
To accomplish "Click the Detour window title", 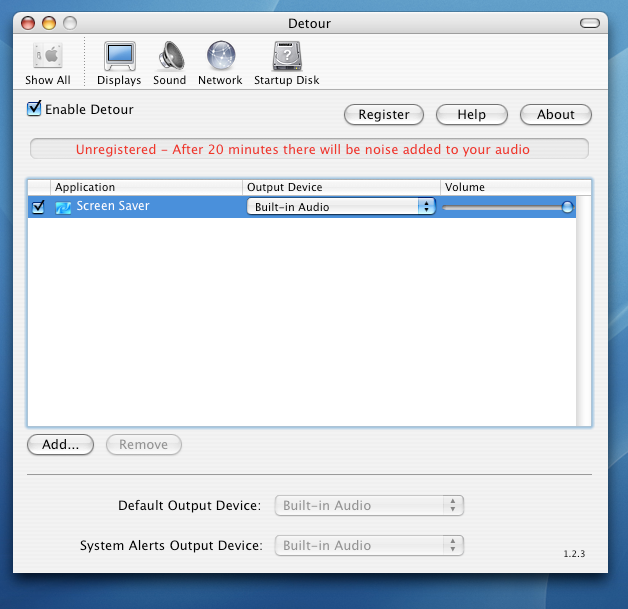I will [309, 23].
